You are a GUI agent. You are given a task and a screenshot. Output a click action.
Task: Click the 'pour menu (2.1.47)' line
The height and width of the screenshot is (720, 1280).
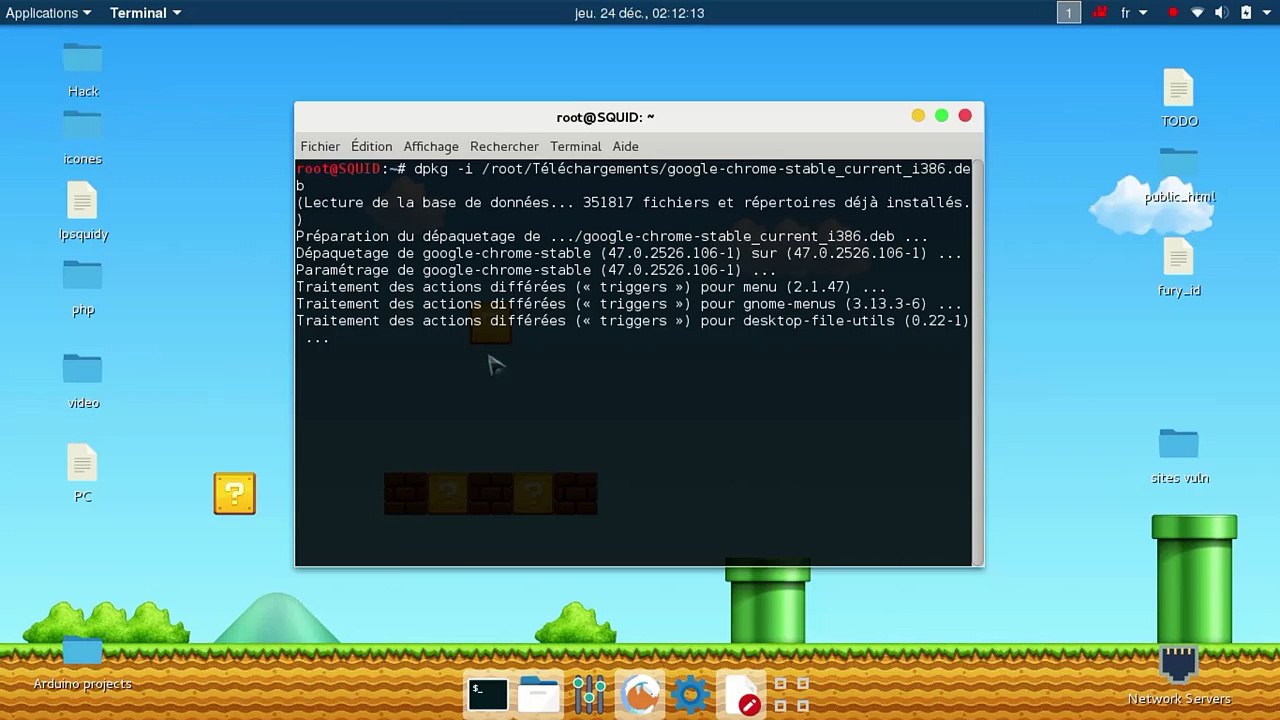coord(590,287)
